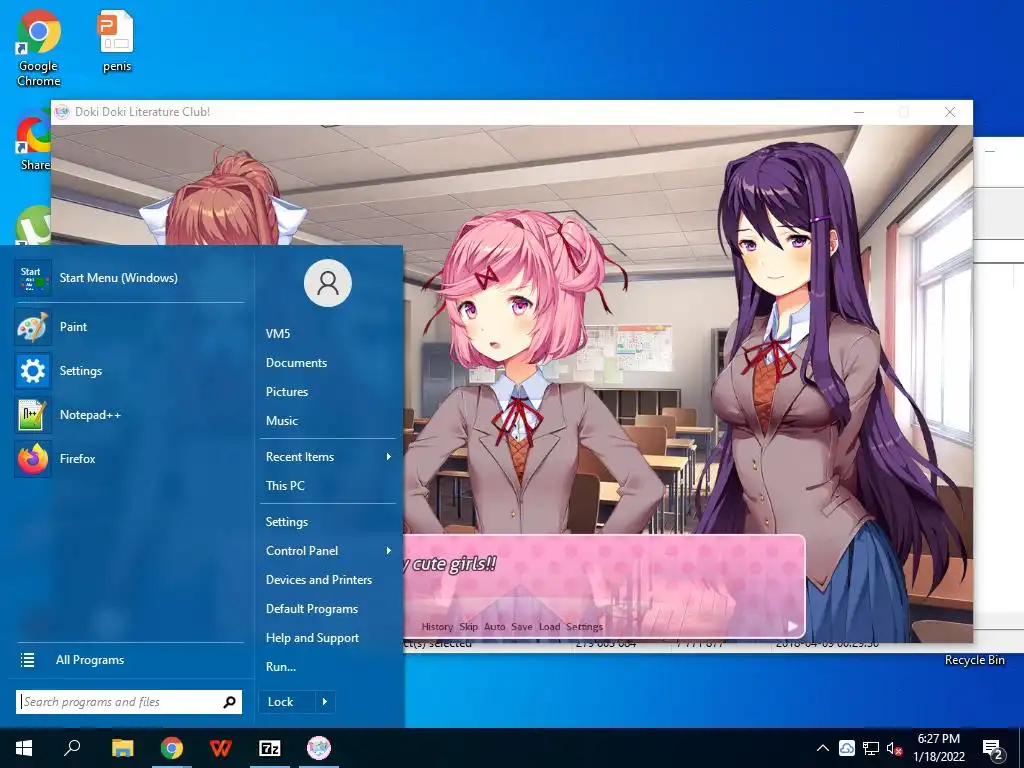Click Doki Doki window title icon
The image size is (1024, 768).
62,112
